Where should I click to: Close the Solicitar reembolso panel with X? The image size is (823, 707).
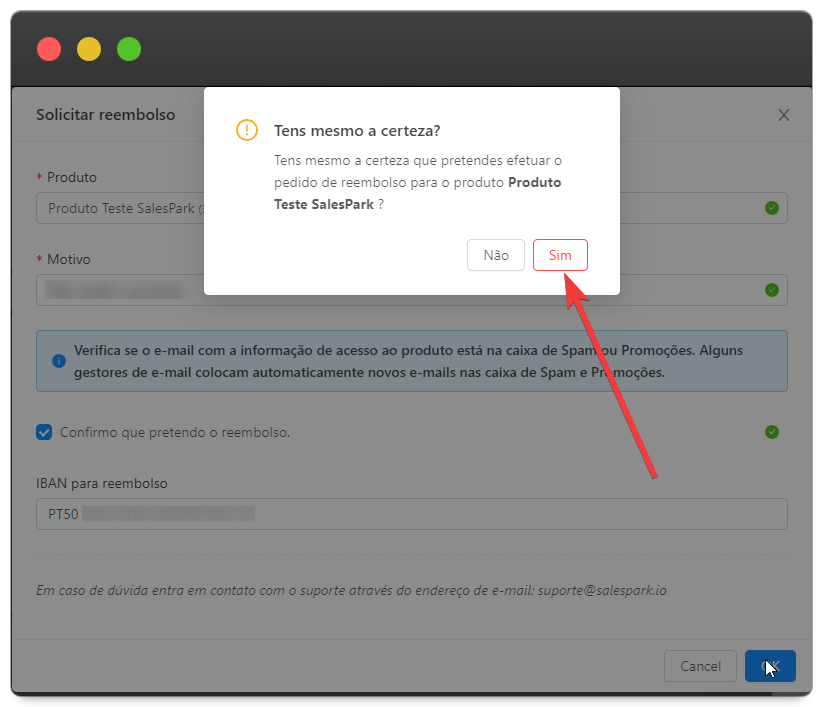point(784,115)
